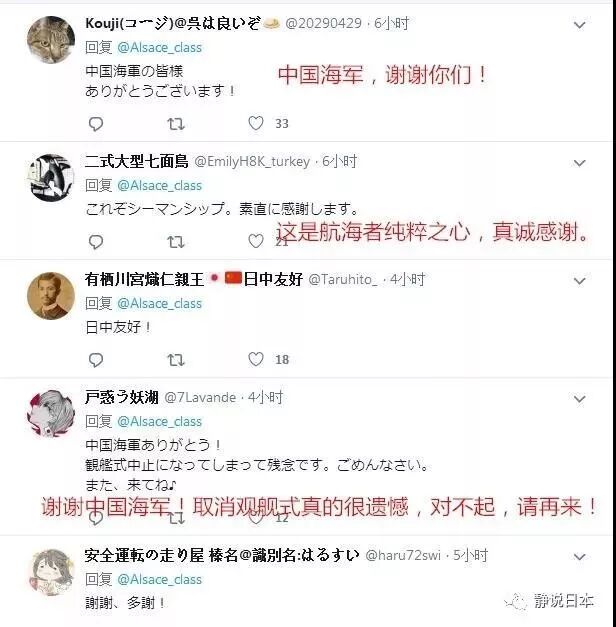The width and height of the screenshot is (616, 627).
Task: Open more-options chevron on @Taruhito_ tweet
Action: [579, 281]
